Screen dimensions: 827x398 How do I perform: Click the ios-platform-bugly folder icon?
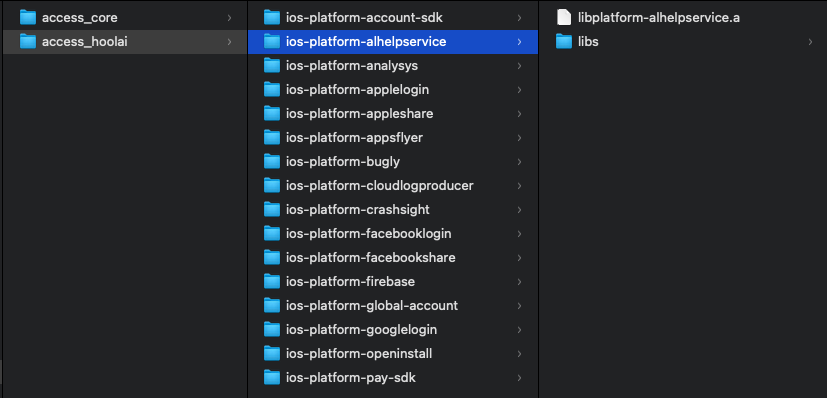point(272,162)
